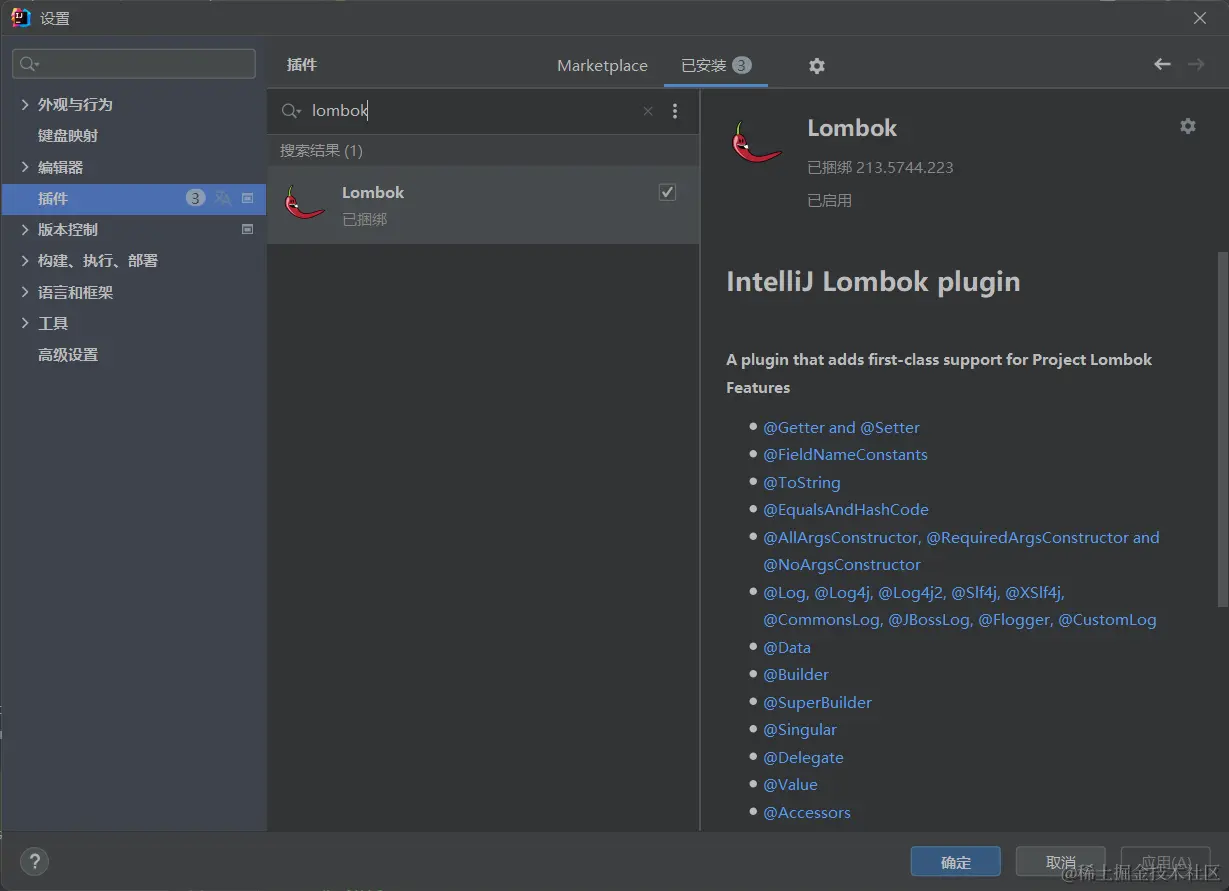
Task: Disable the Lombok plugin checkbox
Action: coord(667,192)
